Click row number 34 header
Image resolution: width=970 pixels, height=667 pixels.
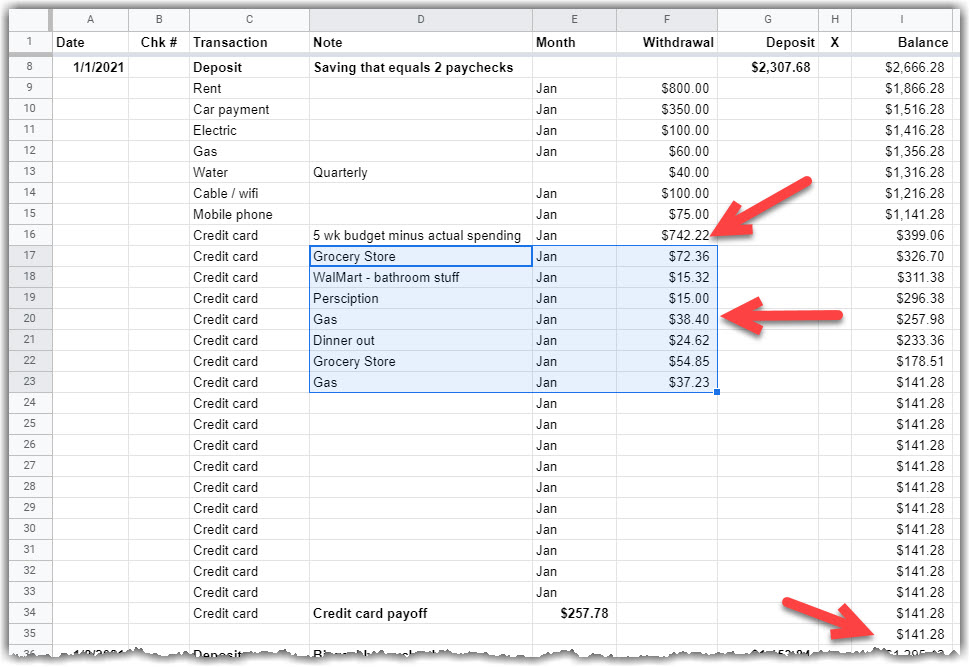click(x=30, y=613)
